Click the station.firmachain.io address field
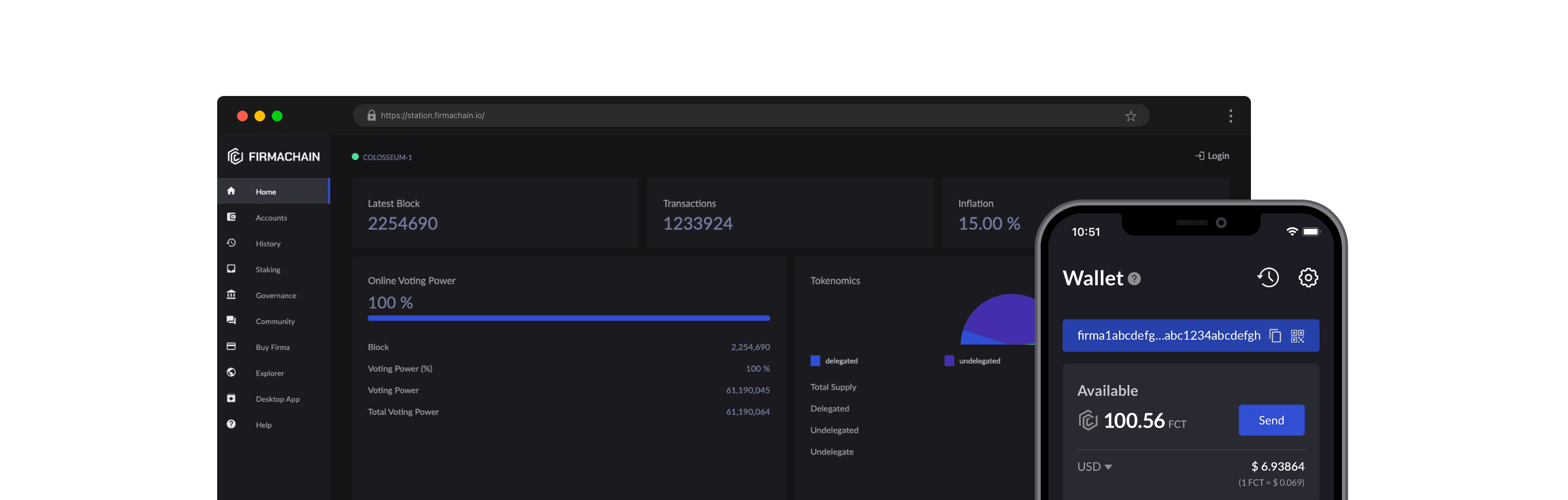This screenshot has height=500, width=1568. [750, 115]
